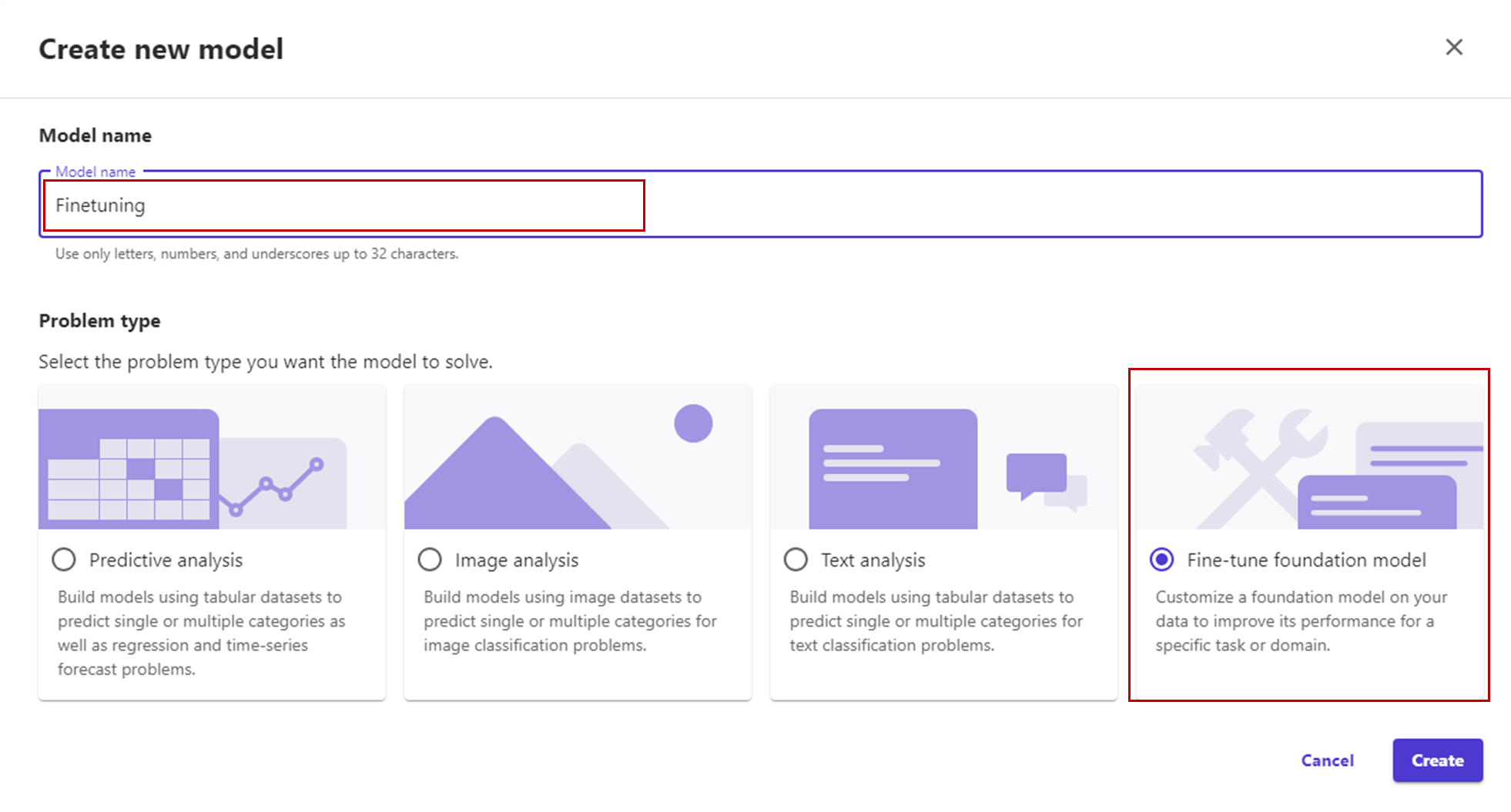1511x812 pixels.
Task: Click the Model name input field
Action: click(x=761, y=205)
